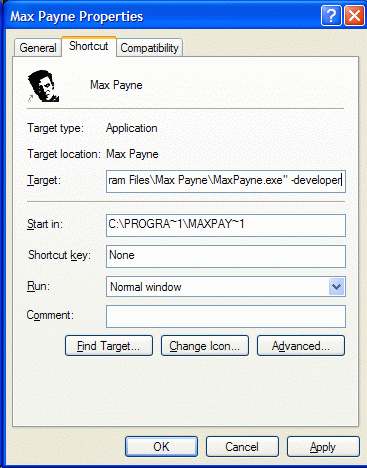Click the question mark help button
This screenshot has height=468, width=367.
331,16
